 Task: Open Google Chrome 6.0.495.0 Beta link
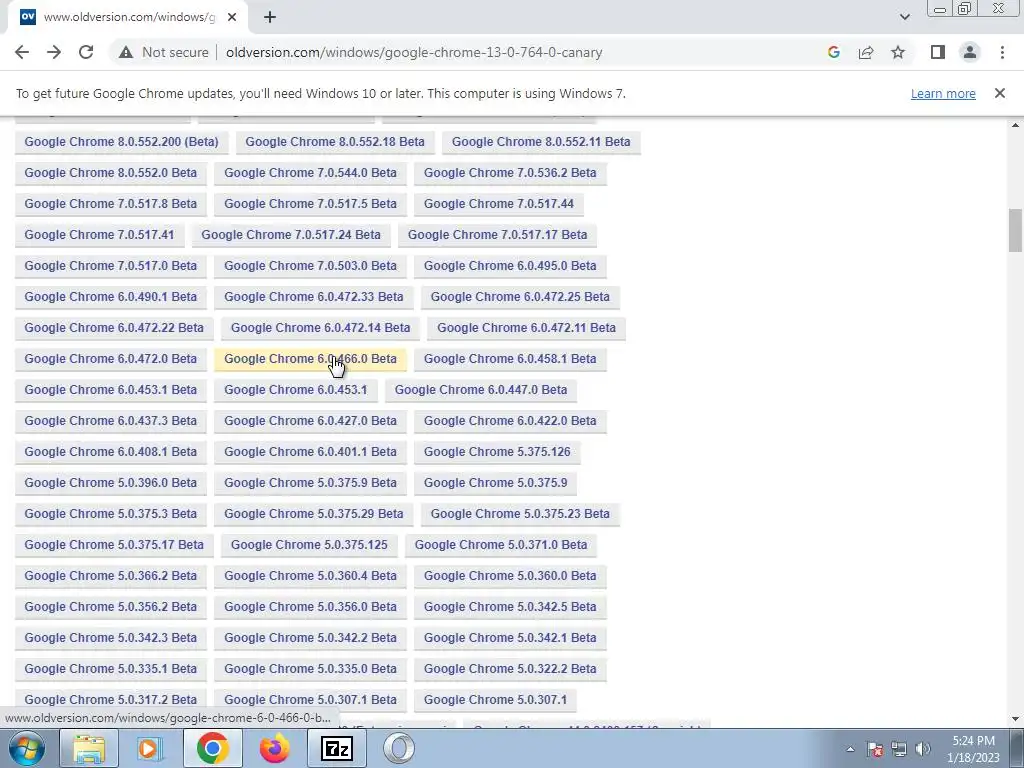(x=510, y=266)
